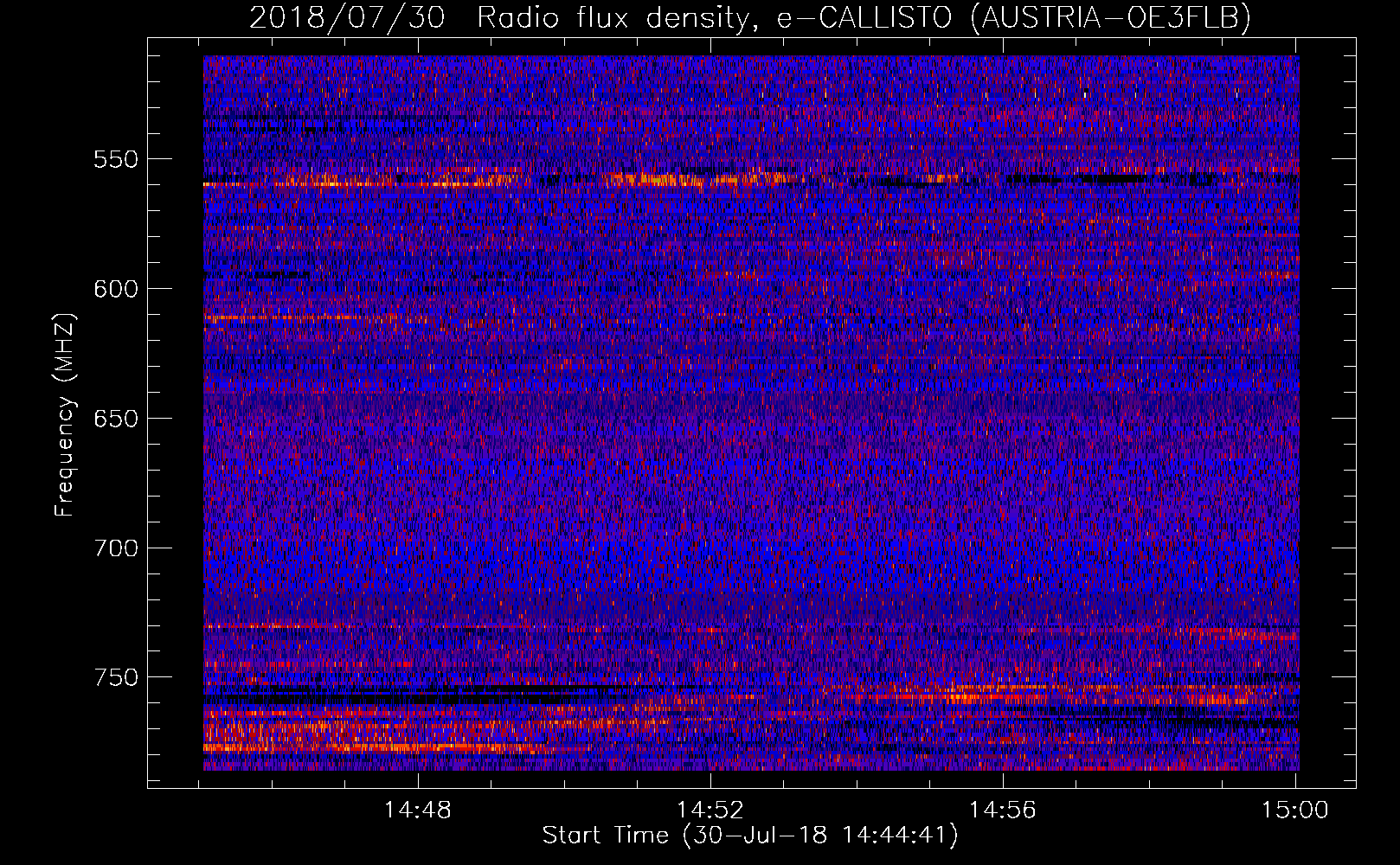Click the 14:56 time tick label
This screenshot has height=865, width=1400.
point(1003,811)
